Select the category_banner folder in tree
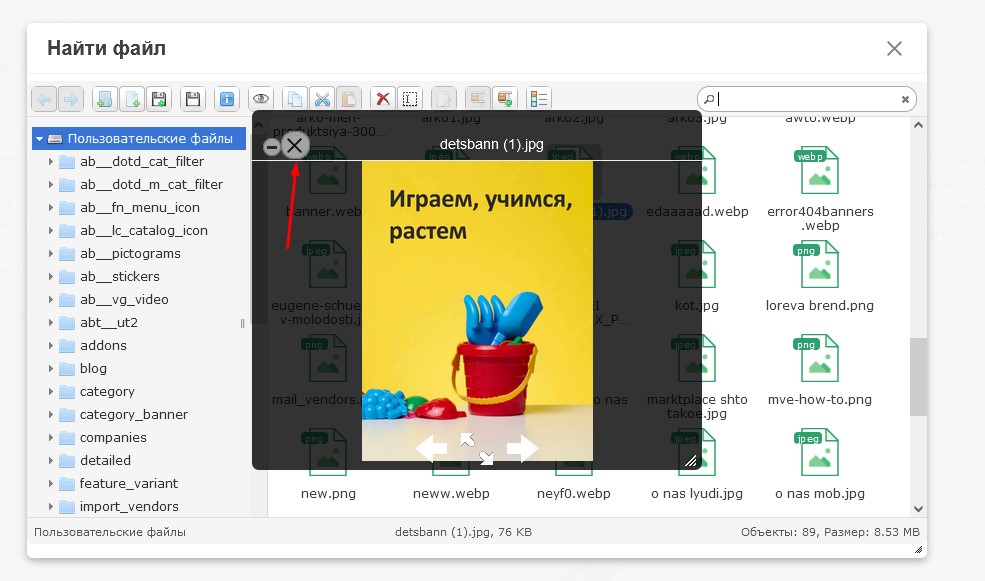The image size is (985, 581). point(133,415)
